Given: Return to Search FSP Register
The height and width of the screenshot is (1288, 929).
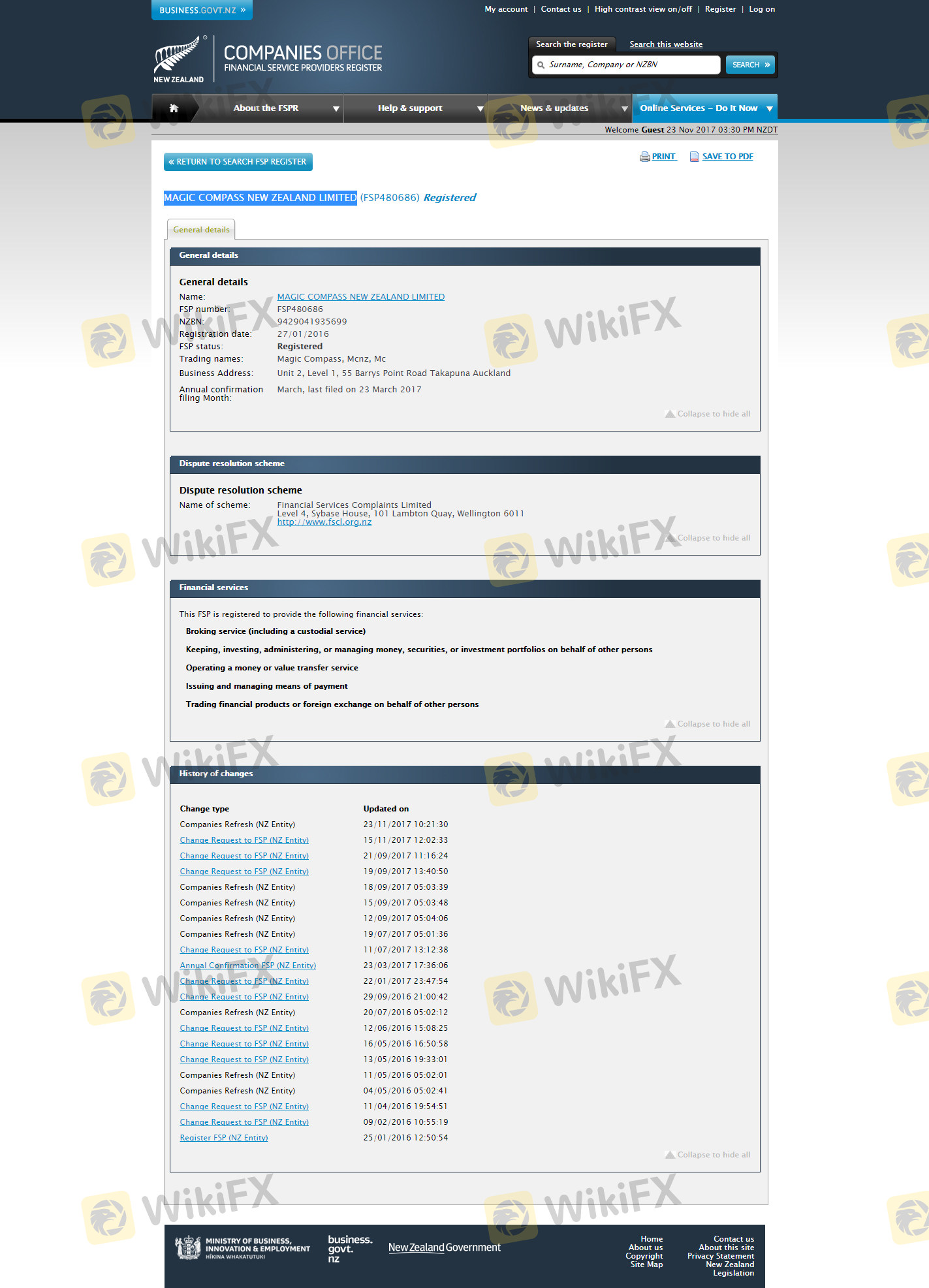Looking at the screenshot, I should coord(238,162).
